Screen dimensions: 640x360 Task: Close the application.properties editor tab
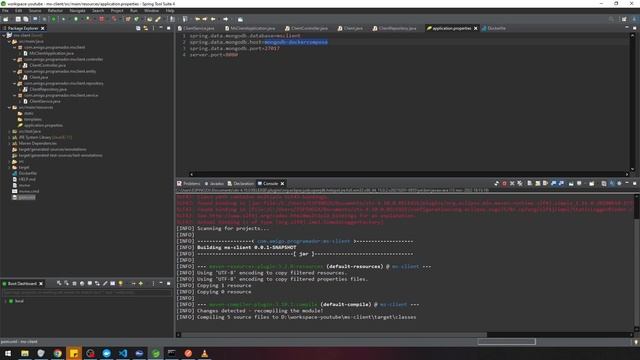(x=476, y=28)
